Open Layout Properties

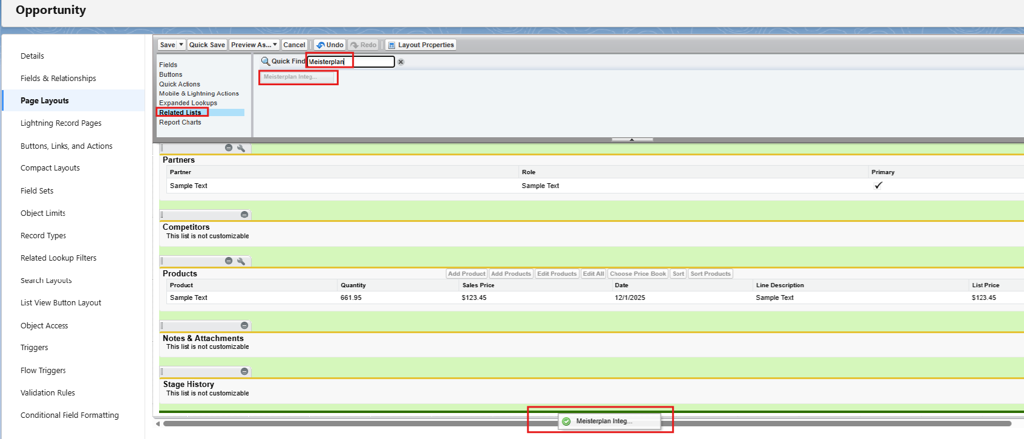(421, 44)
